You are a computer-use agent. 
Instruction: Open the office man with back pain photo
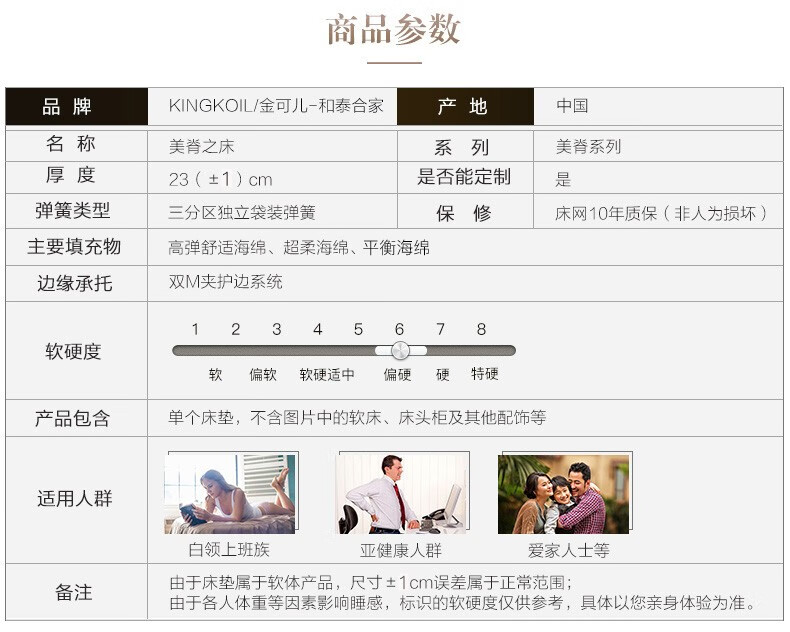pos(403,493)
